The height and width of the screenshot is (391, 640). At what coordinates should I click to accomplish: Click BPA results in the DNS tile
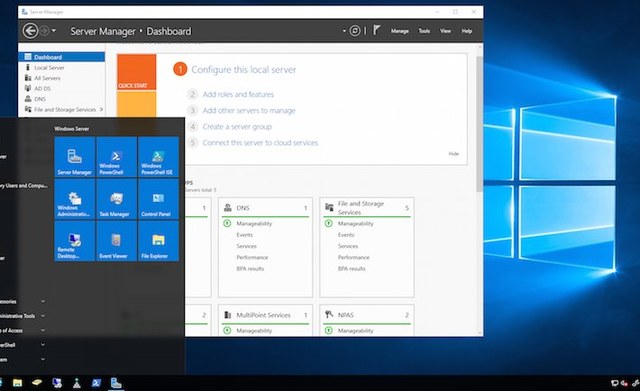(x=250, y=269)
